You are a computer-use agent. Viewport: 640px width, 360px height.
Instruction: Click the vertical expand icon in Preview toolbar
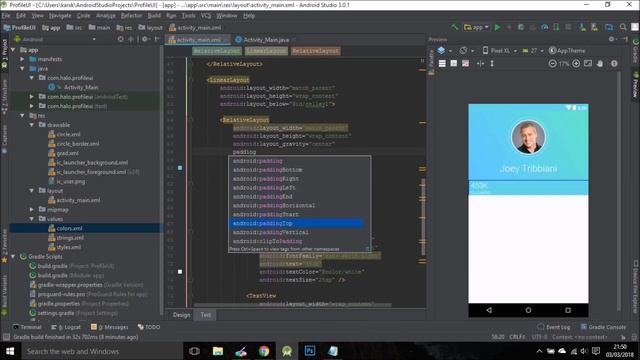point(492,64)
